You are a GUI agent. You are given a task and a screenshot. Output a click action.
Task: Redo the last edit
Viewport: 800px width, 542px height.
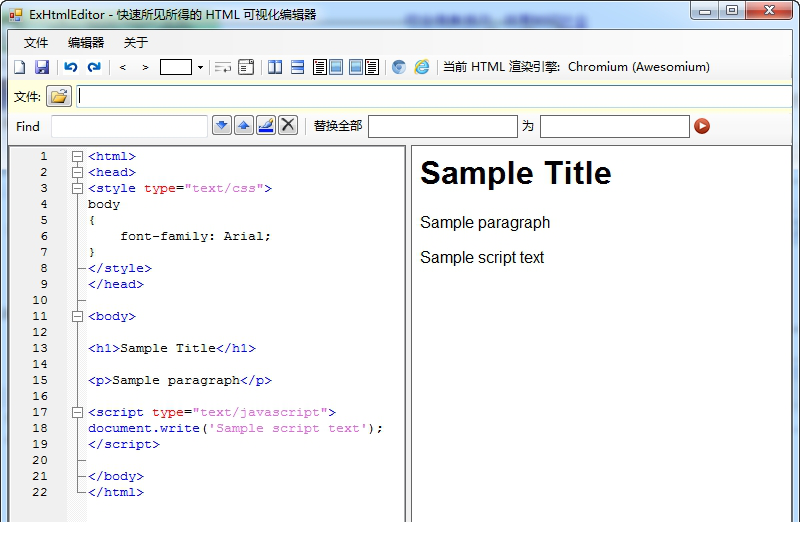tap(94, 67)
